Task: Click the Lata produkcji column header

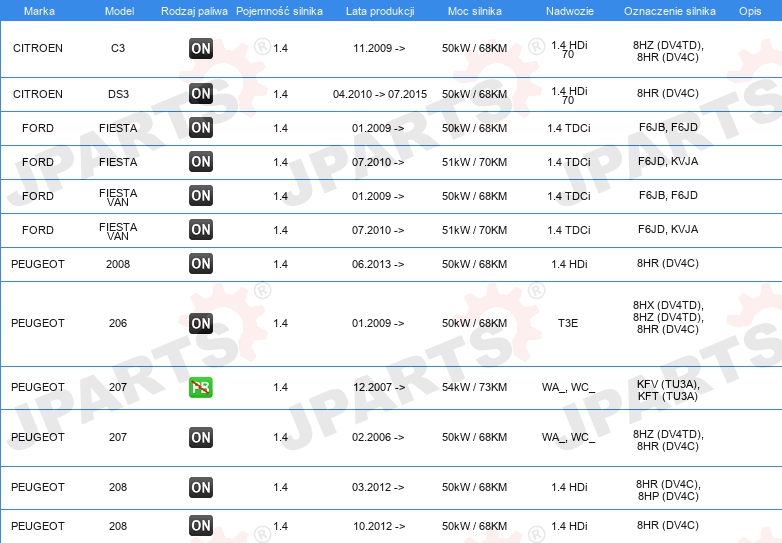Action: [380, 11]
